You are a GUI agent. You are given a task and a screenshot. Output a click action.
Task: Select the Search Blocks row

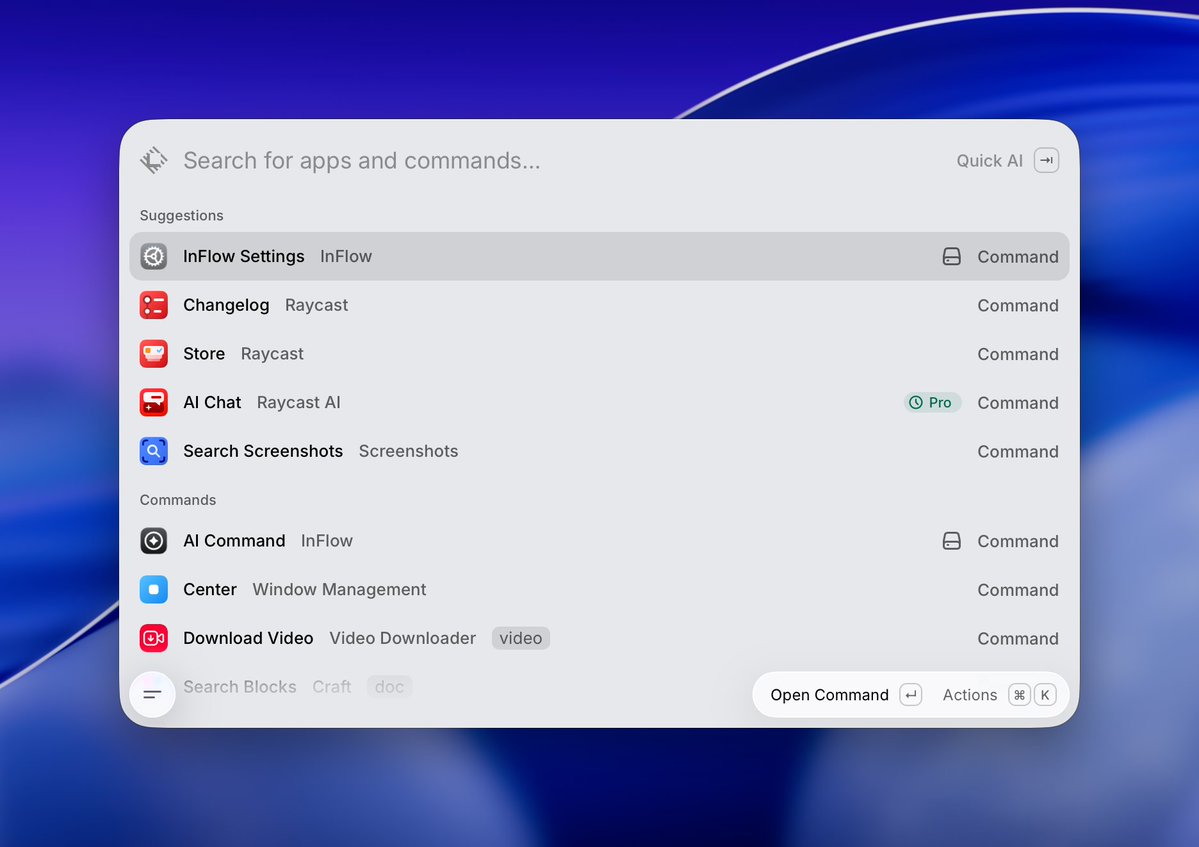click(x=599, y=686)
